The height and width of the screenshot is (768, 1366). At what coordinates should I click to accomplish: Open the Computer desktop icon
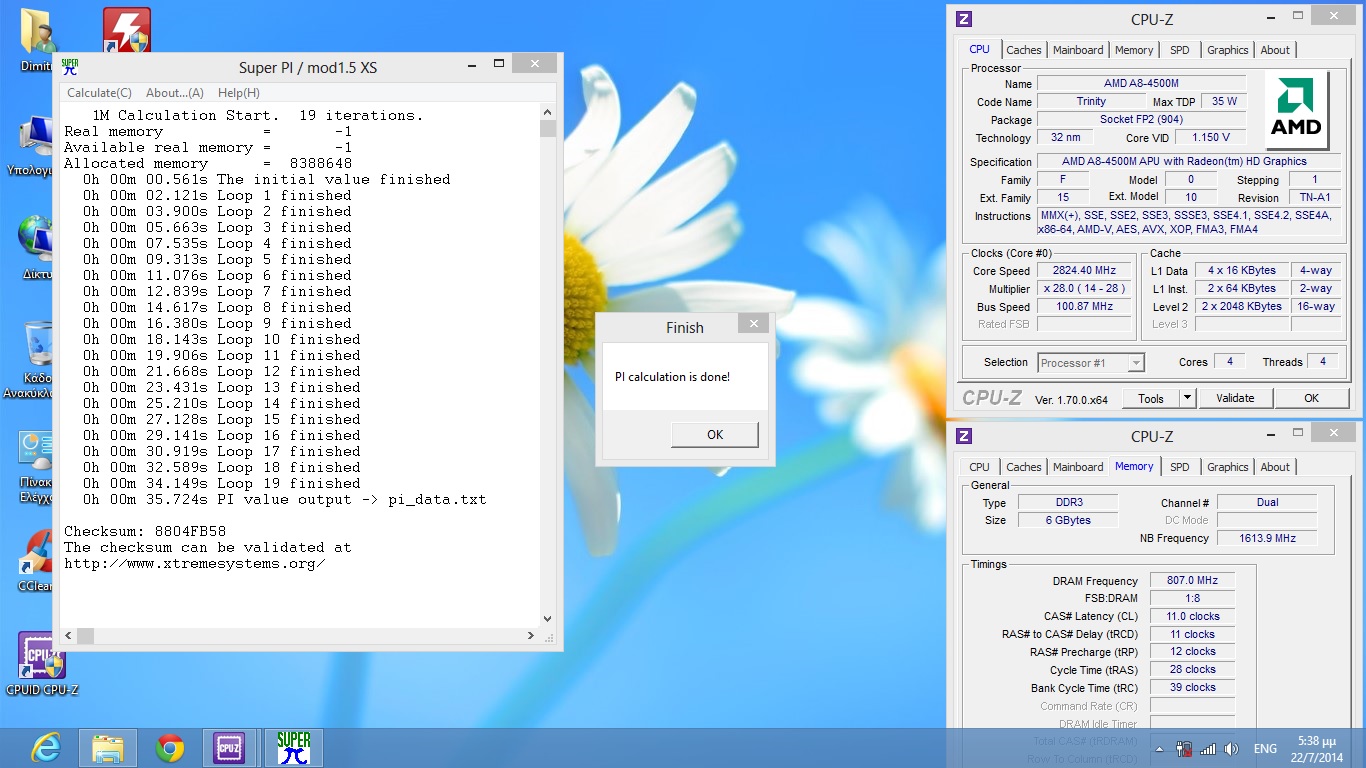click(36, 145)
